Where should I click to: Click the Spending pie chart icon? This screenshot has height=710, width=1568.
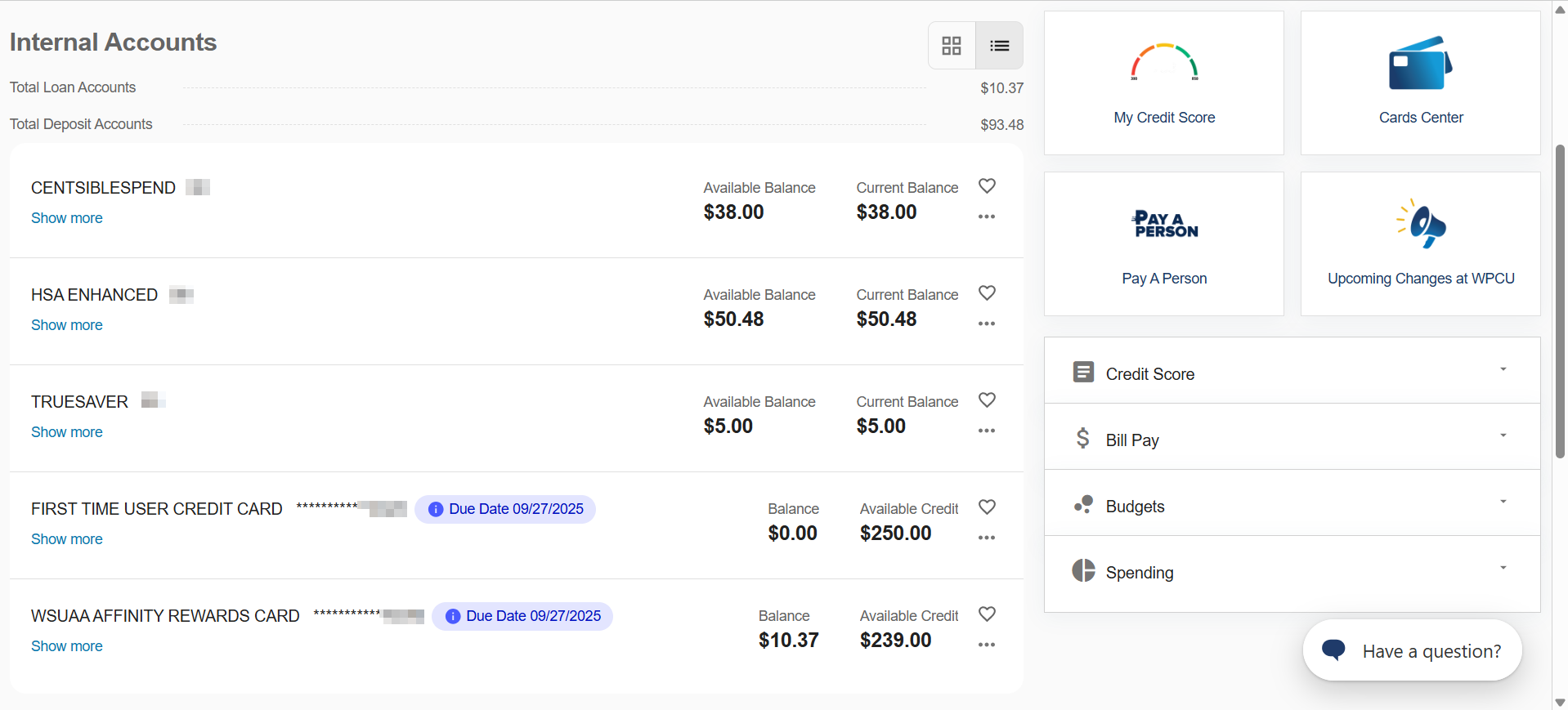click(x=1083, y=570)
